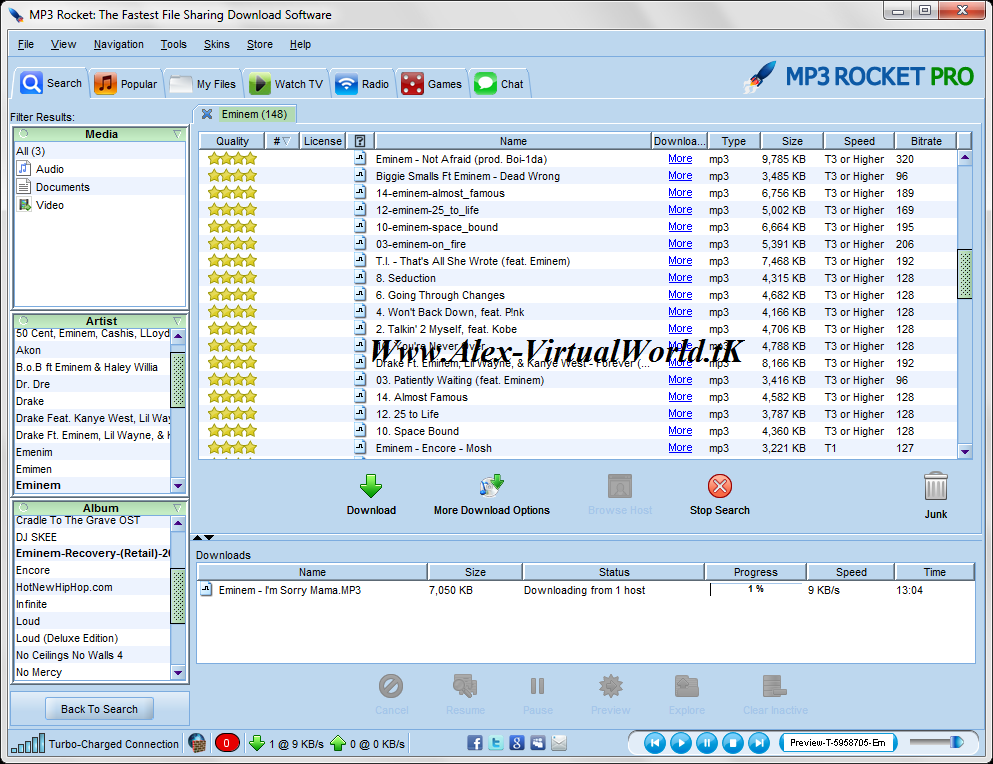Share on Facebook icon

click(x=474, y=743)
